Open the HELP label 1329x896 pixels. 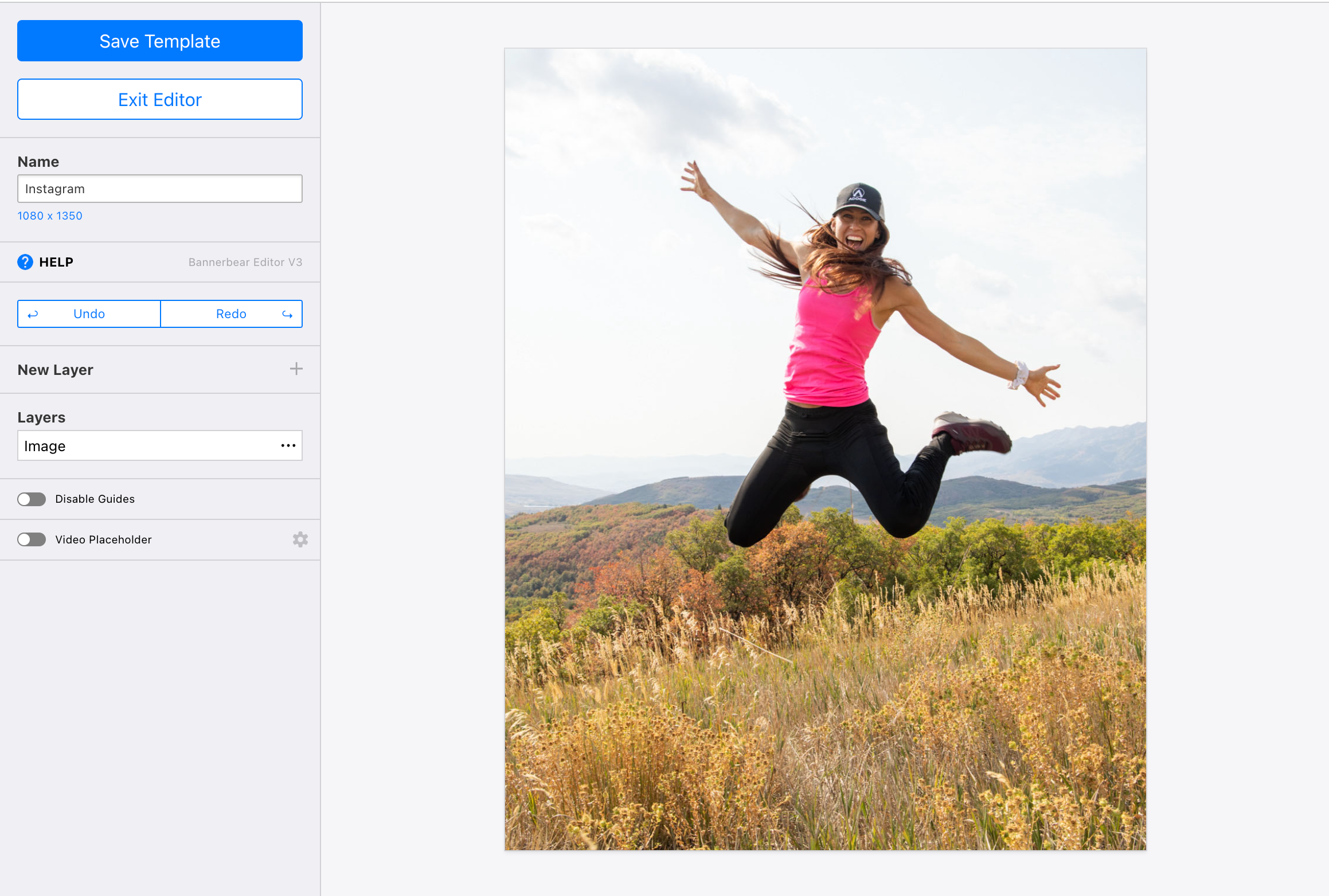(x=56, y=262)
